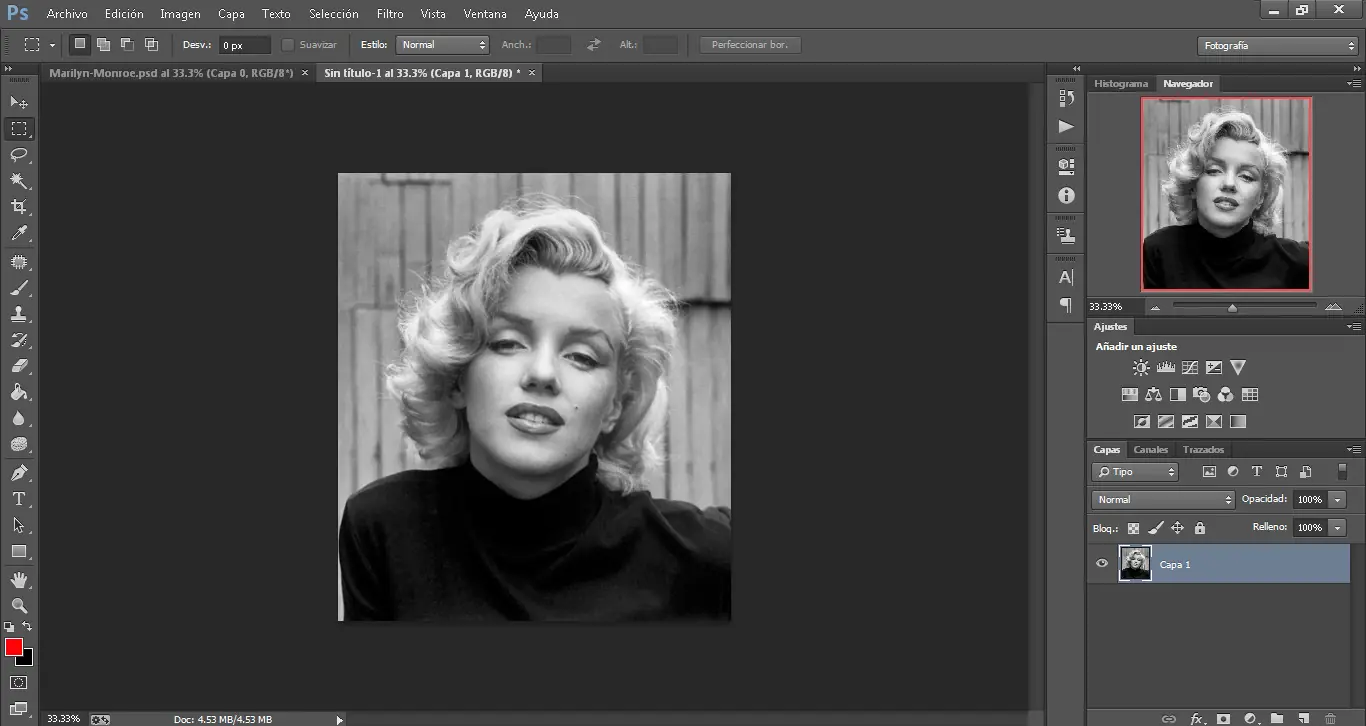Switch to the Histograma tab
Viewport: 1366px width, 726px height.
coord(1121,84)
